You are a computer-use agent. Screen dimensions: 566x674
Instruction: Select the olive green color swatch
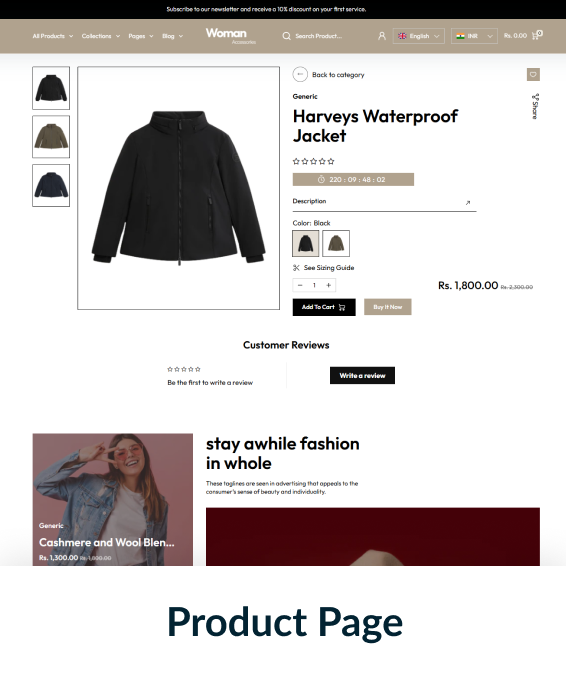point(336,243)
